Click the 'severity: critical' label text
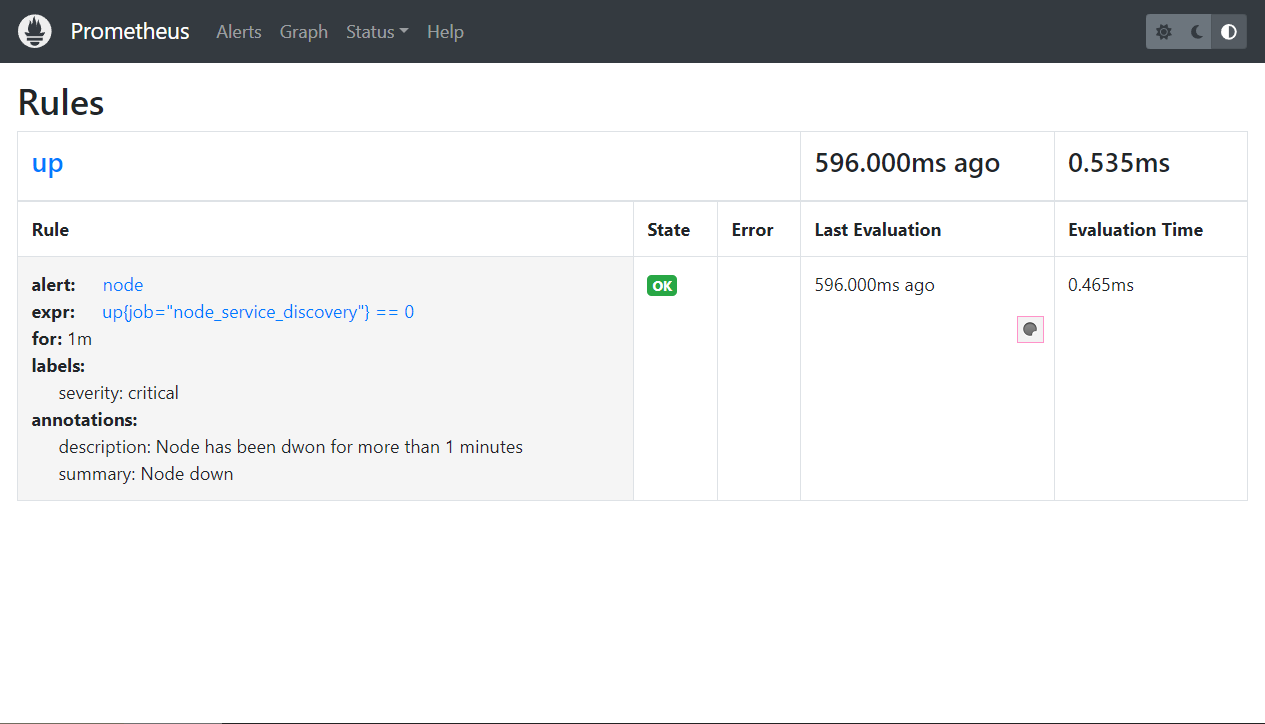 coord(118,393)
